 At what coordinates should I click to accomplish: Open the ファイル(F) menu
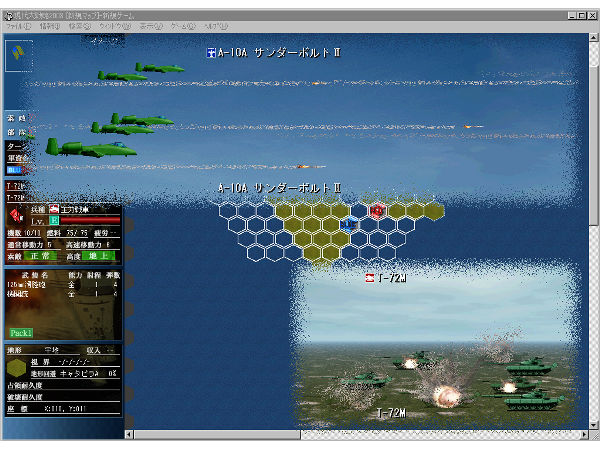18,26
